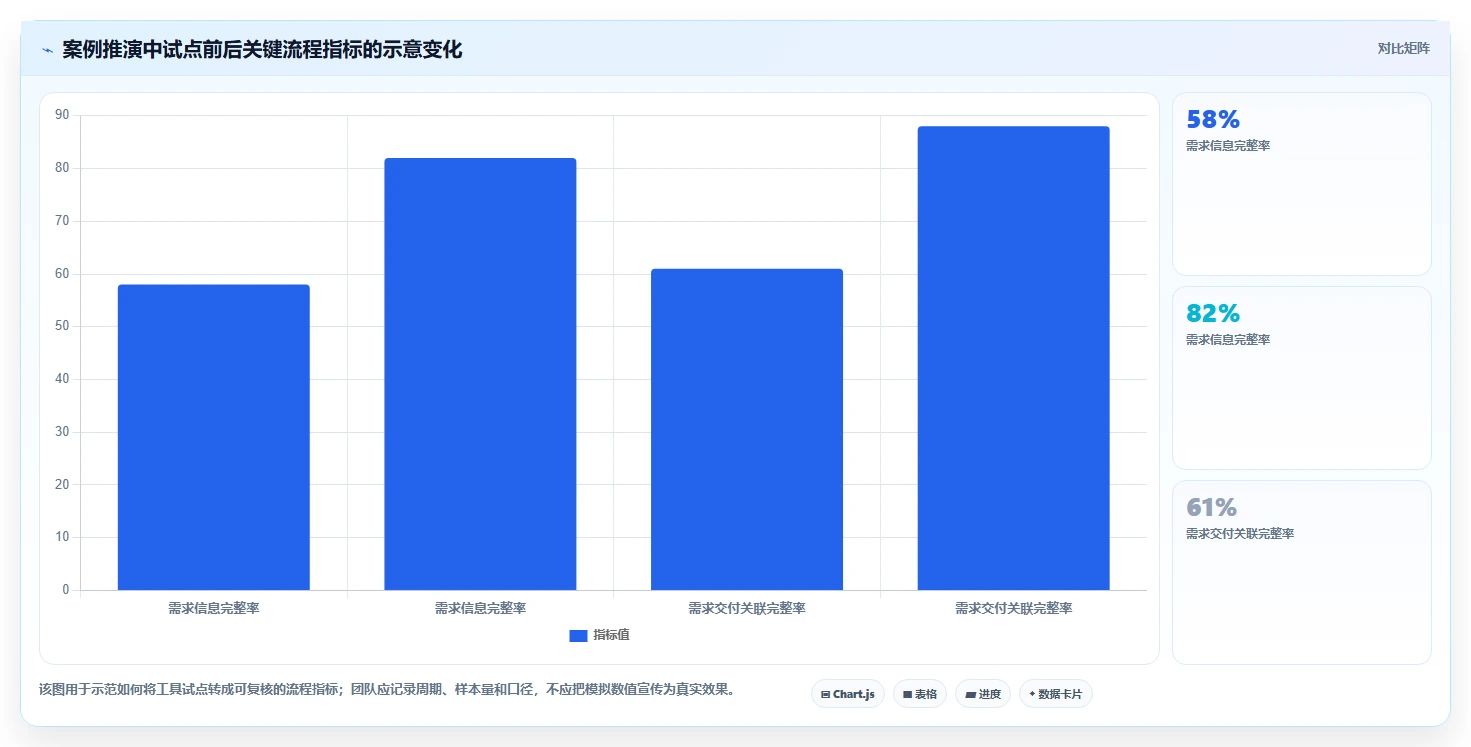The height and width of the screenshot is (747, 1471).
Task: Click 需求信息完整率 caption under the 58% card
Action: pyautogui.click(x=1228, y=146)
